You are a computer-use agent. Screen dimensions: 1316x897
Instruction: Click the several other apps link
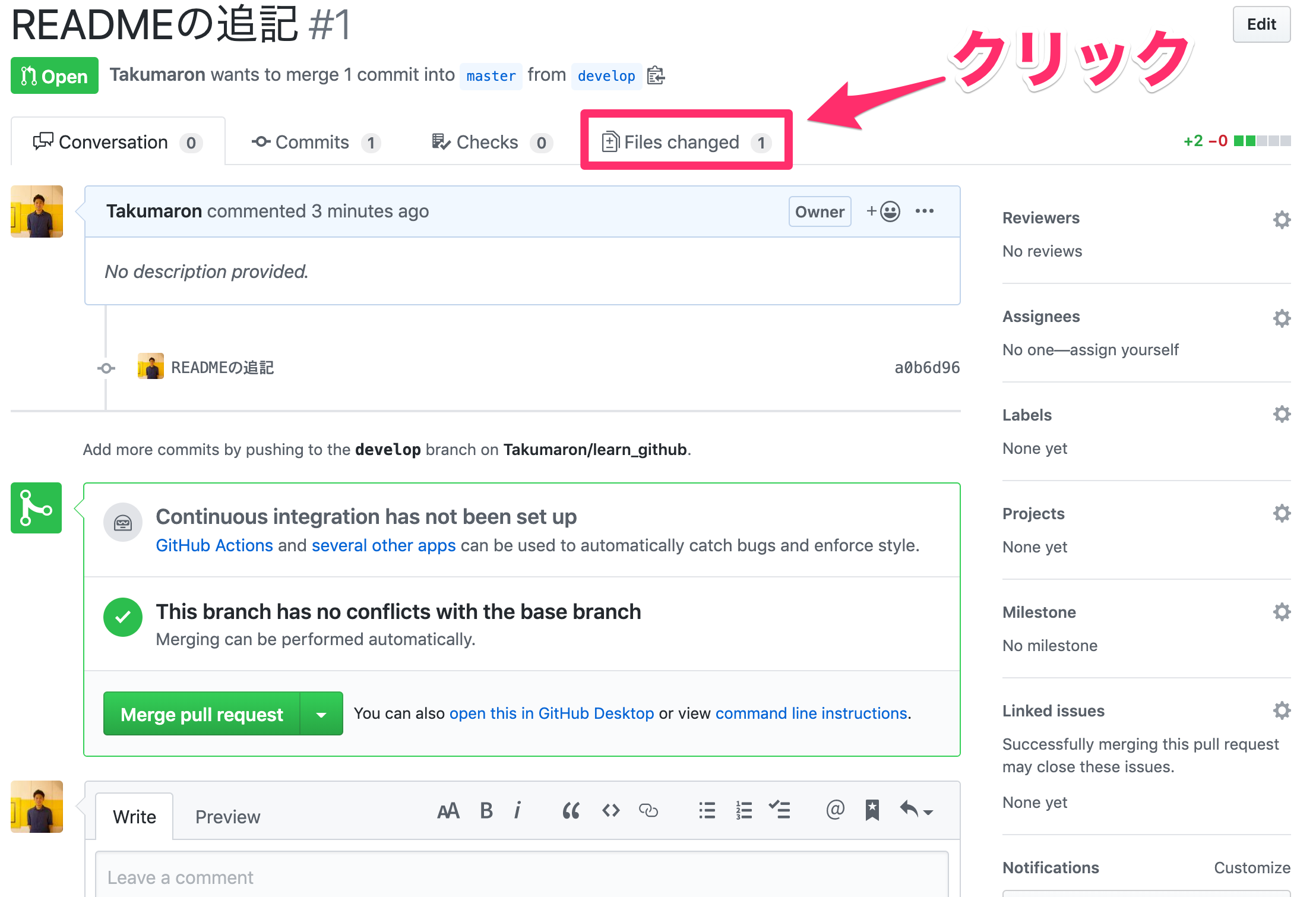point(384,545)
